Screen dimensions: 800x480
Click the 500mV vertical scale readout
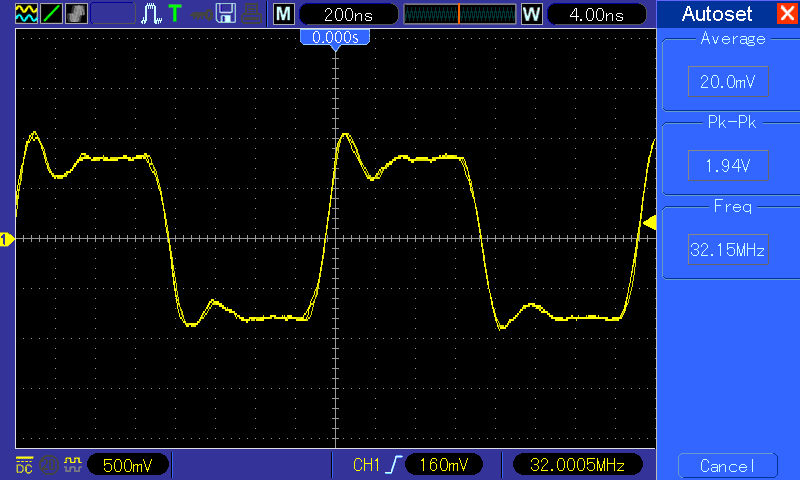click(128, 465)
